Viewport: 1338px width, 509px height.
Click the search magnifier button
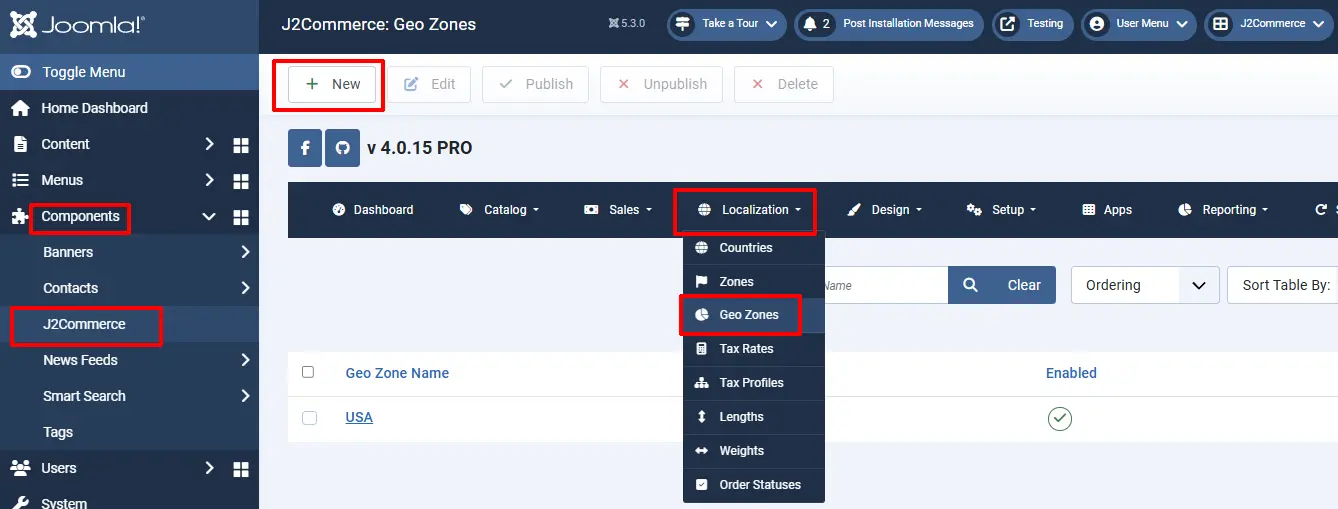pos(971,285)
